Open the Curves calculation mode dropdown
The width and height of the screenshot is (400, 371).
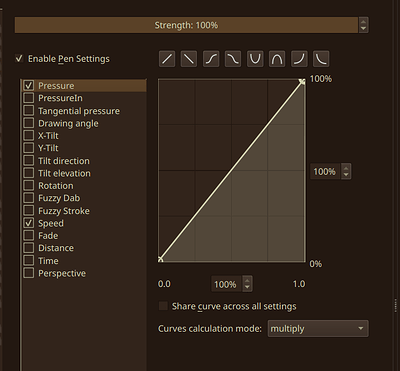point(318,329)
